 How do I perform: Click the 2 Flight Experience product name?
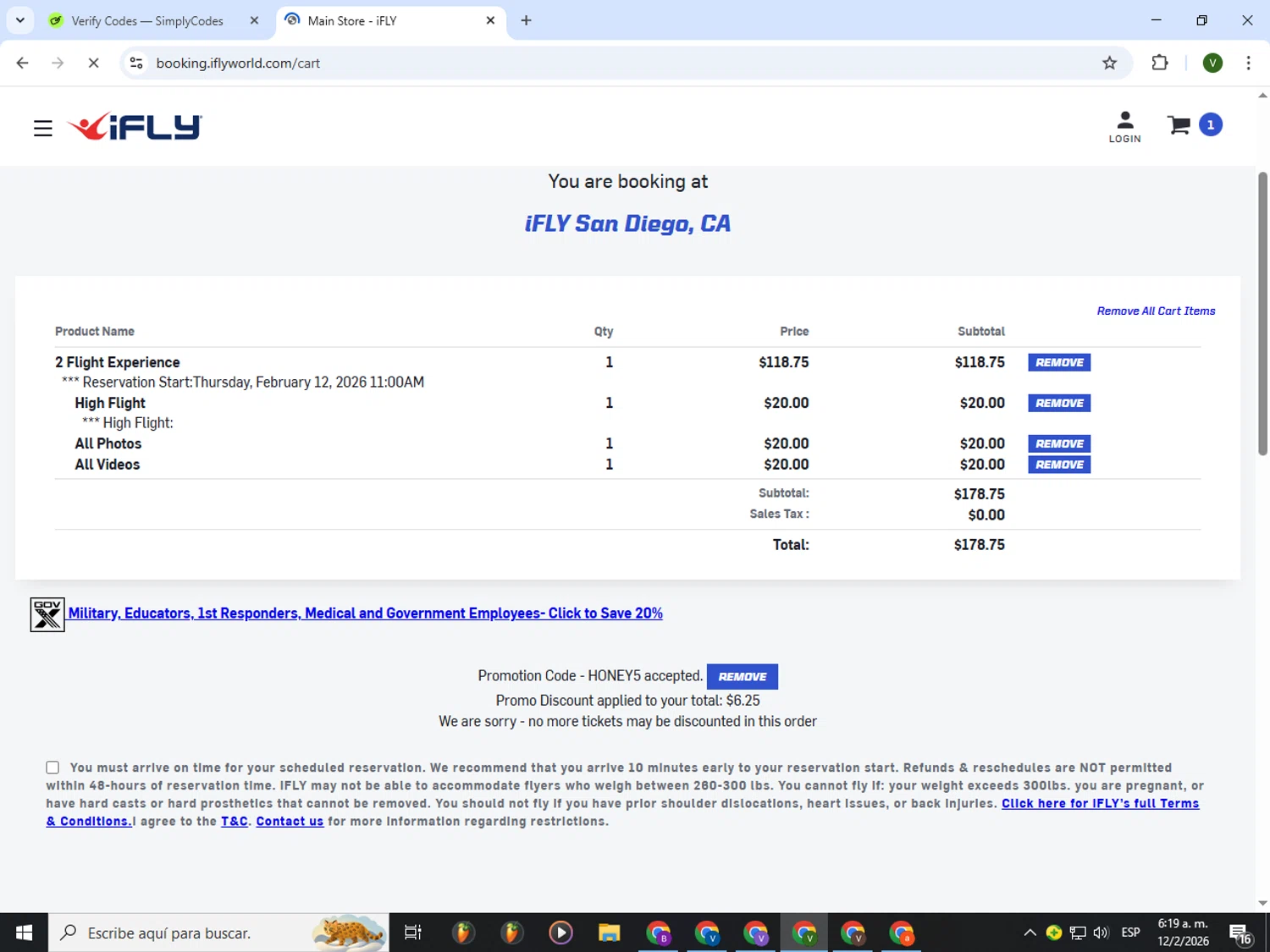pyautogui.click(x=118, y=362)
